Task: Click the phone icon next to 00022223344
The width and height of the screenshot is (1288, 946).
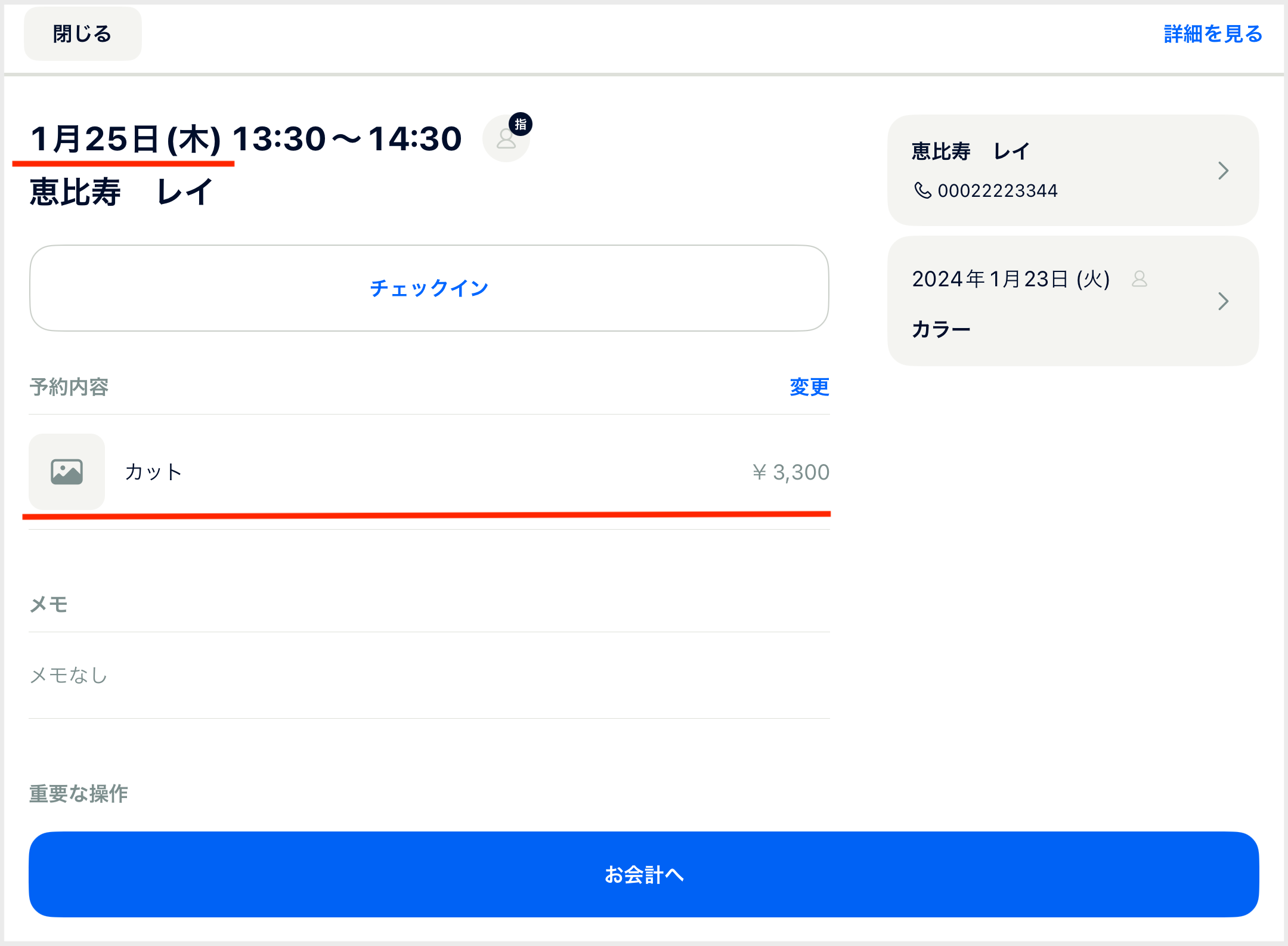Action: click(x=922, y=190)
